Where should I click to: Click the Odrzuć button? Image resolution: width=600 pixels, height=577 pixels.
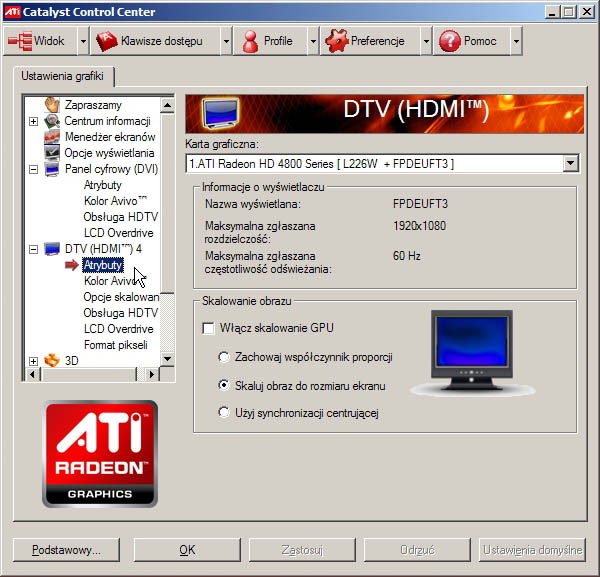[x=417, y=550]
